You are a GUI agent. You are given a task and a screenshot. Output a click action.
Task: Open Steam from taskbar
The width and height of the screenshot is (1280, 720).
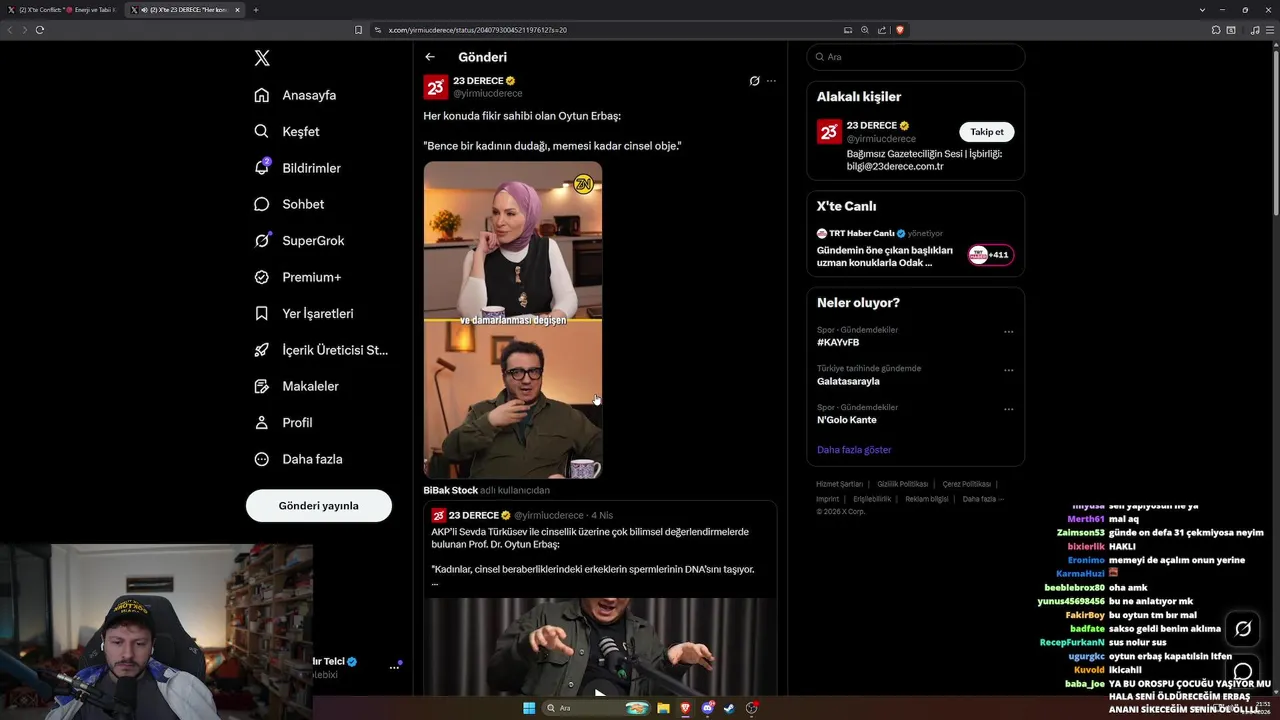coord(730,708)
